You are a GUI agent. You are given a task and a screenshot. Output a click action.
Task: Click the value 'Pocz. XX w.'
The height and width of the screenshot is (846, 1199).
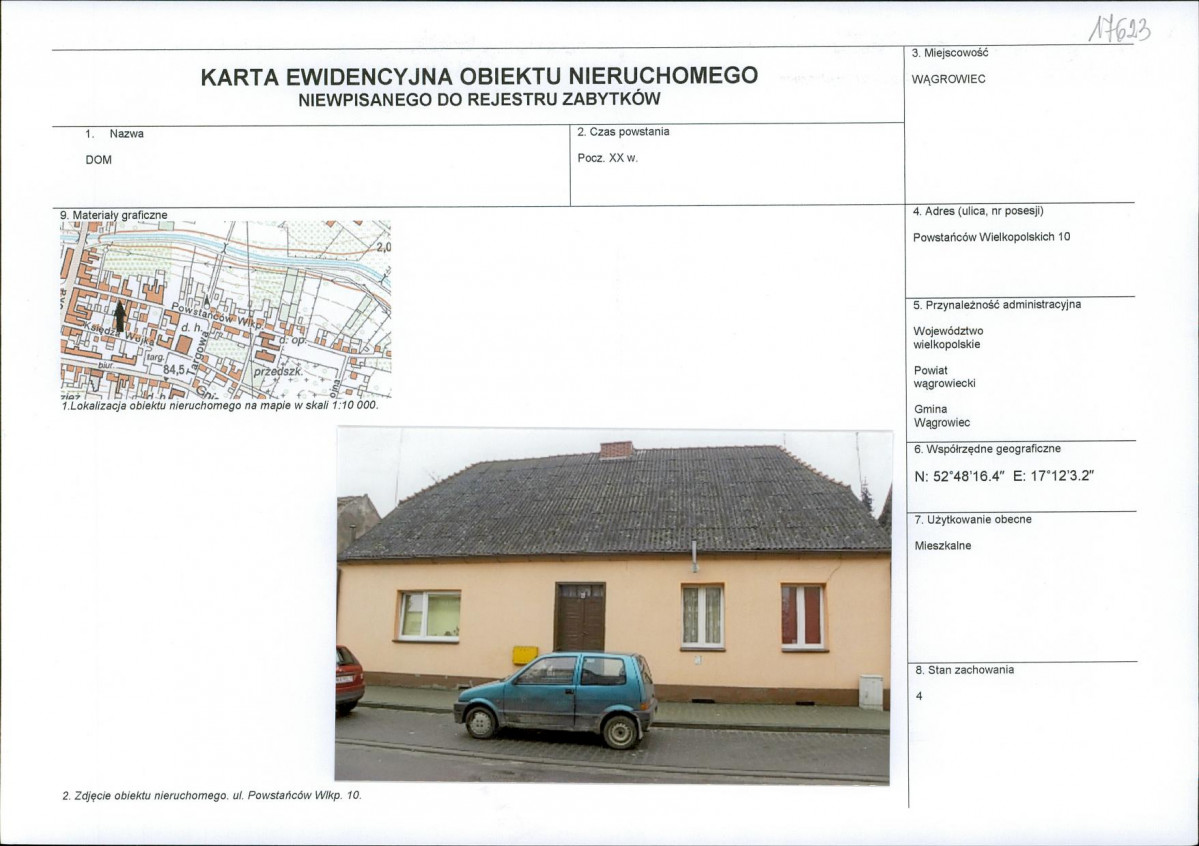(x=607, y=158)
